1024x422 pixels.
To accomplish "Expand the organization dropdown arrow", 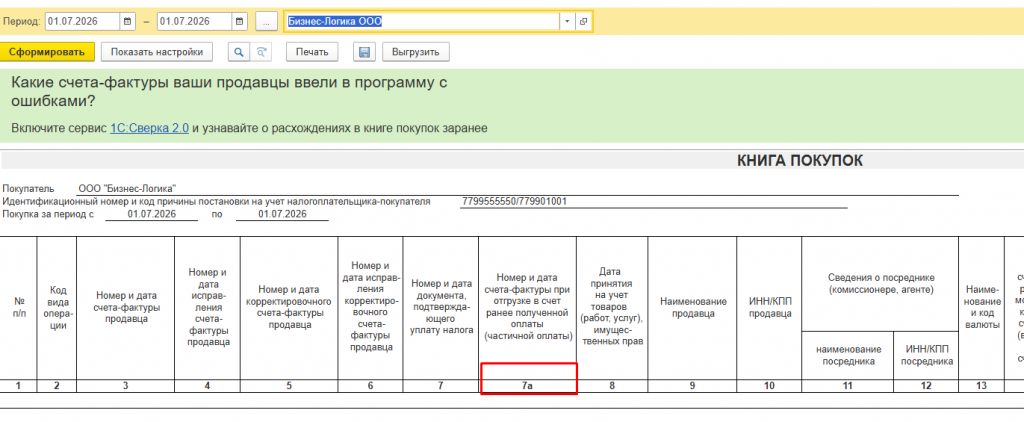I will click(x=567, y=22).
